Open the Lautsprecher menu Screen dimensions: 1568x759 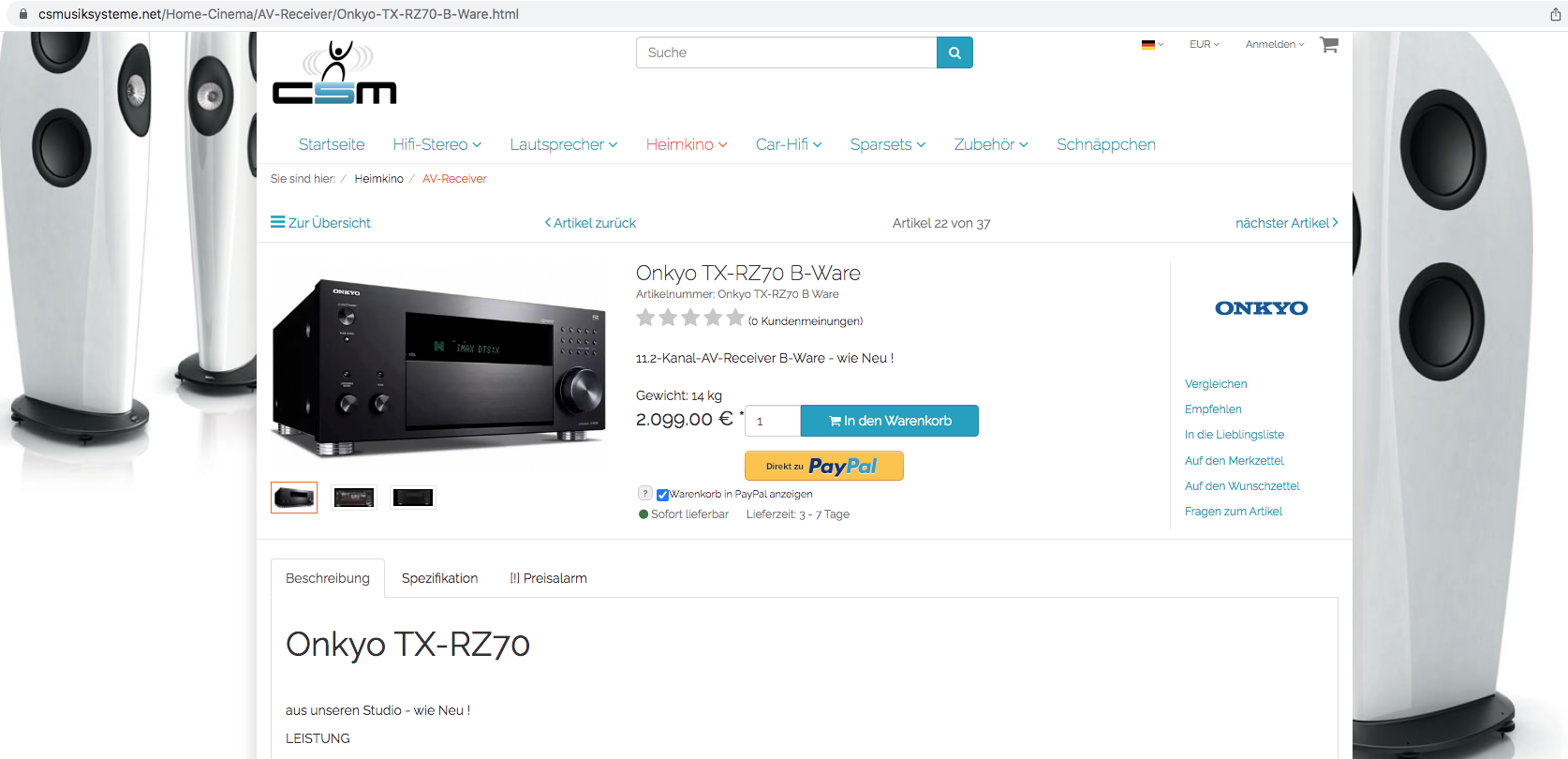point(564,144)
